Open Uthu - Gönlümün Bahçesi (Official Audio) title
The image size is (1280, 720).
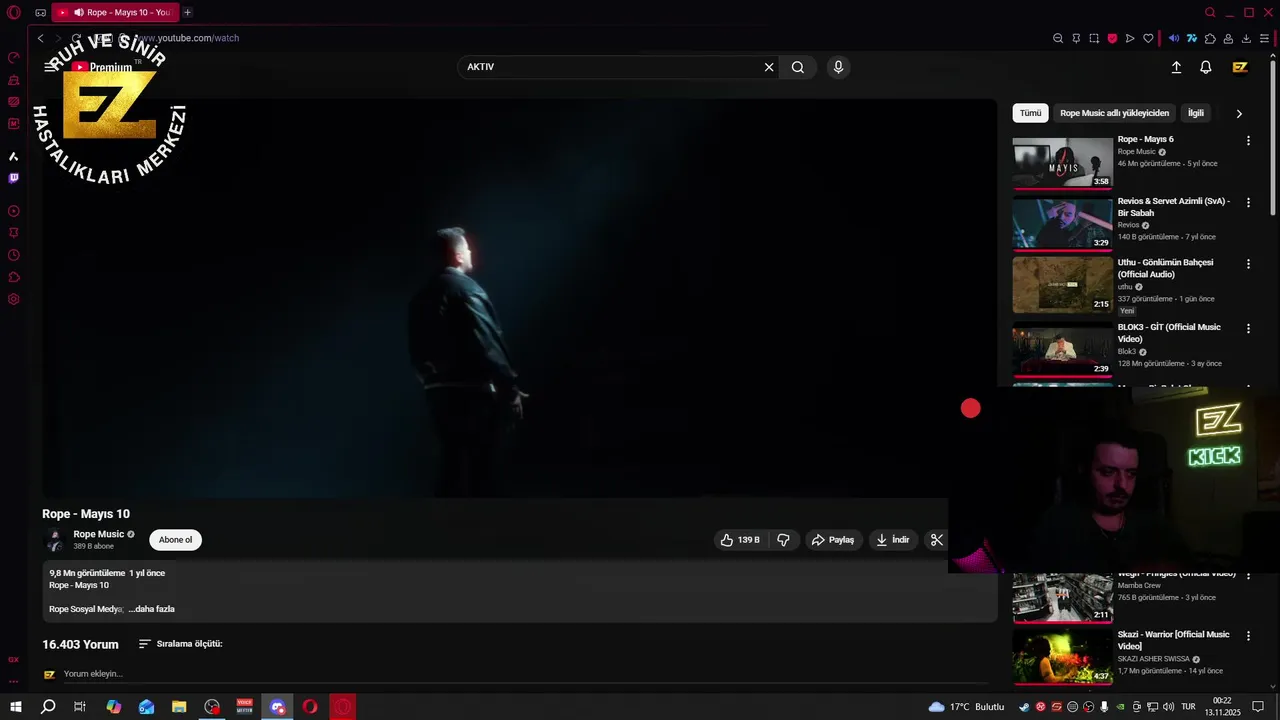point(1165,268)
